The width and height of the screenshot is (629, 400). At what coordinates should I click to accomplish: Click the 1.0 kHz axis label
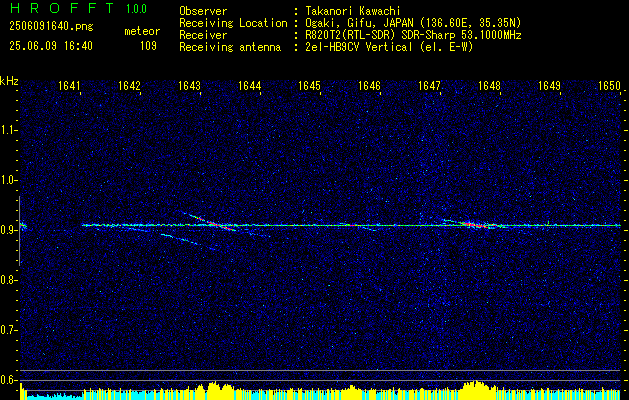point(8,180)
